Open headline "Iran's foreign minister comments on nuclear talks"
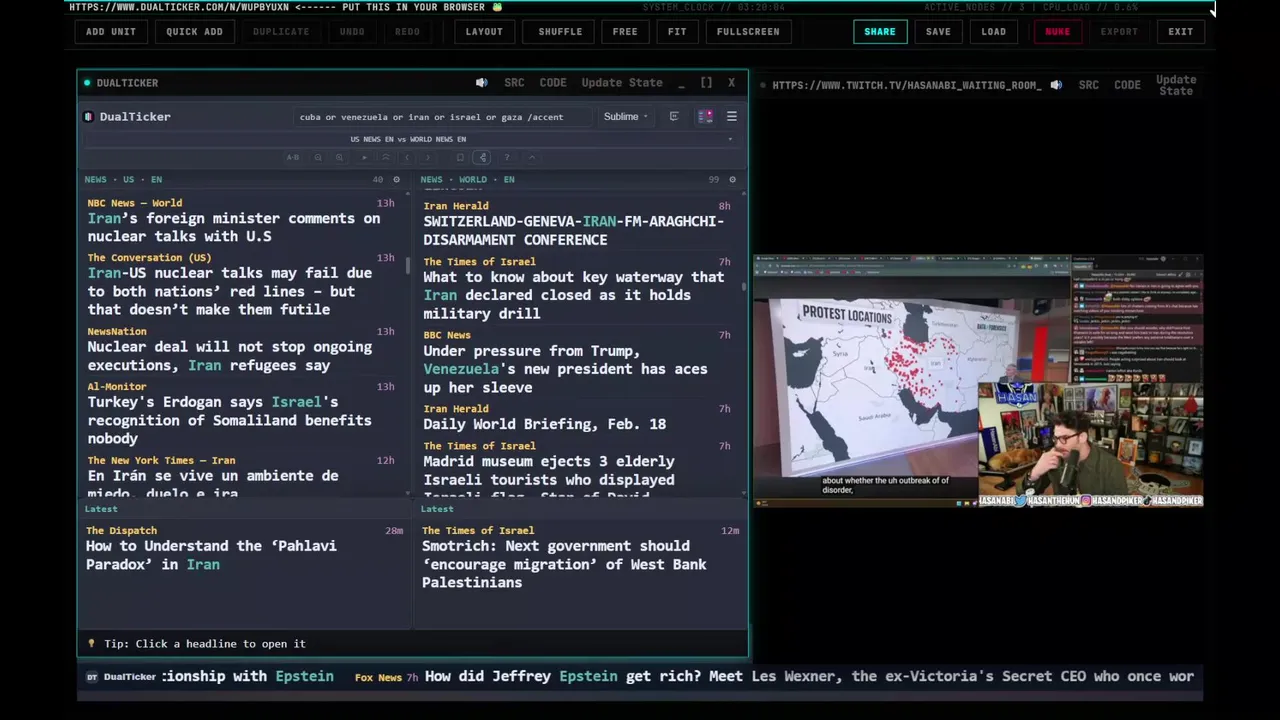Screen dimensions: 1280x720 point(234,227)
